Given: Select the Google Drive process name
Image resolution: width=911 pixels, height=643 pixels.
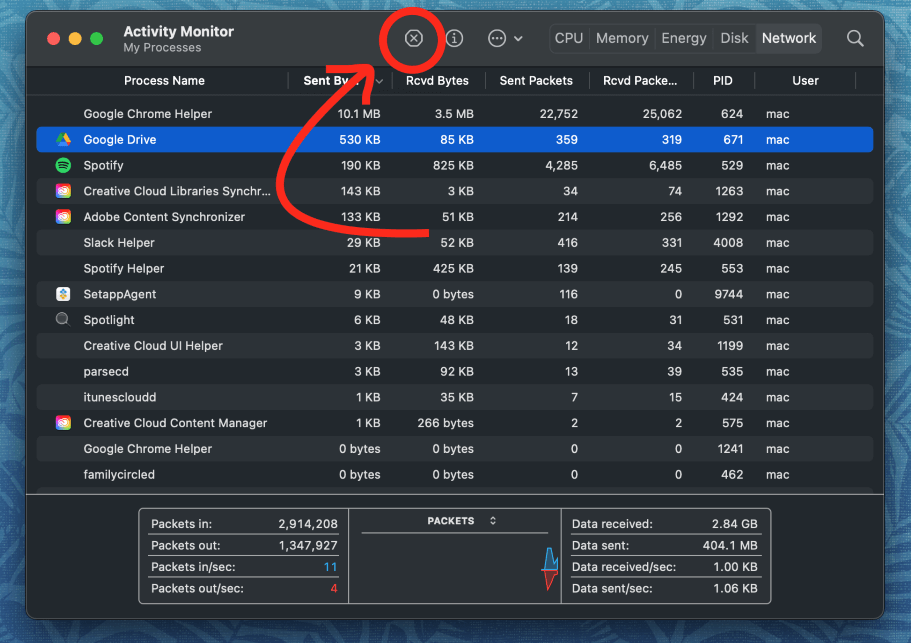Looking at the screenshot, I should (x=120, y=139).
